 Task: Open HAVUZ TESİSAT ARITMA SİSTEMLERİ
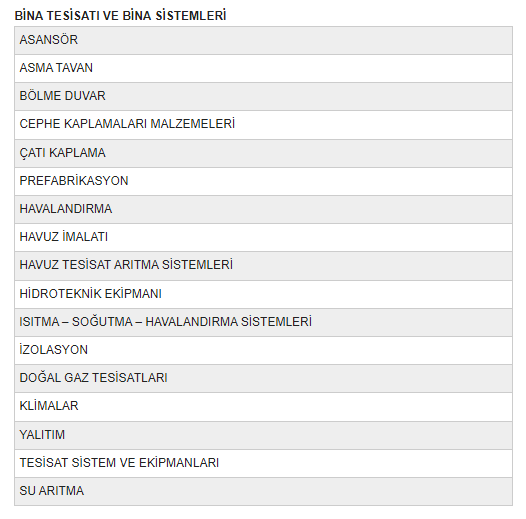263,266
